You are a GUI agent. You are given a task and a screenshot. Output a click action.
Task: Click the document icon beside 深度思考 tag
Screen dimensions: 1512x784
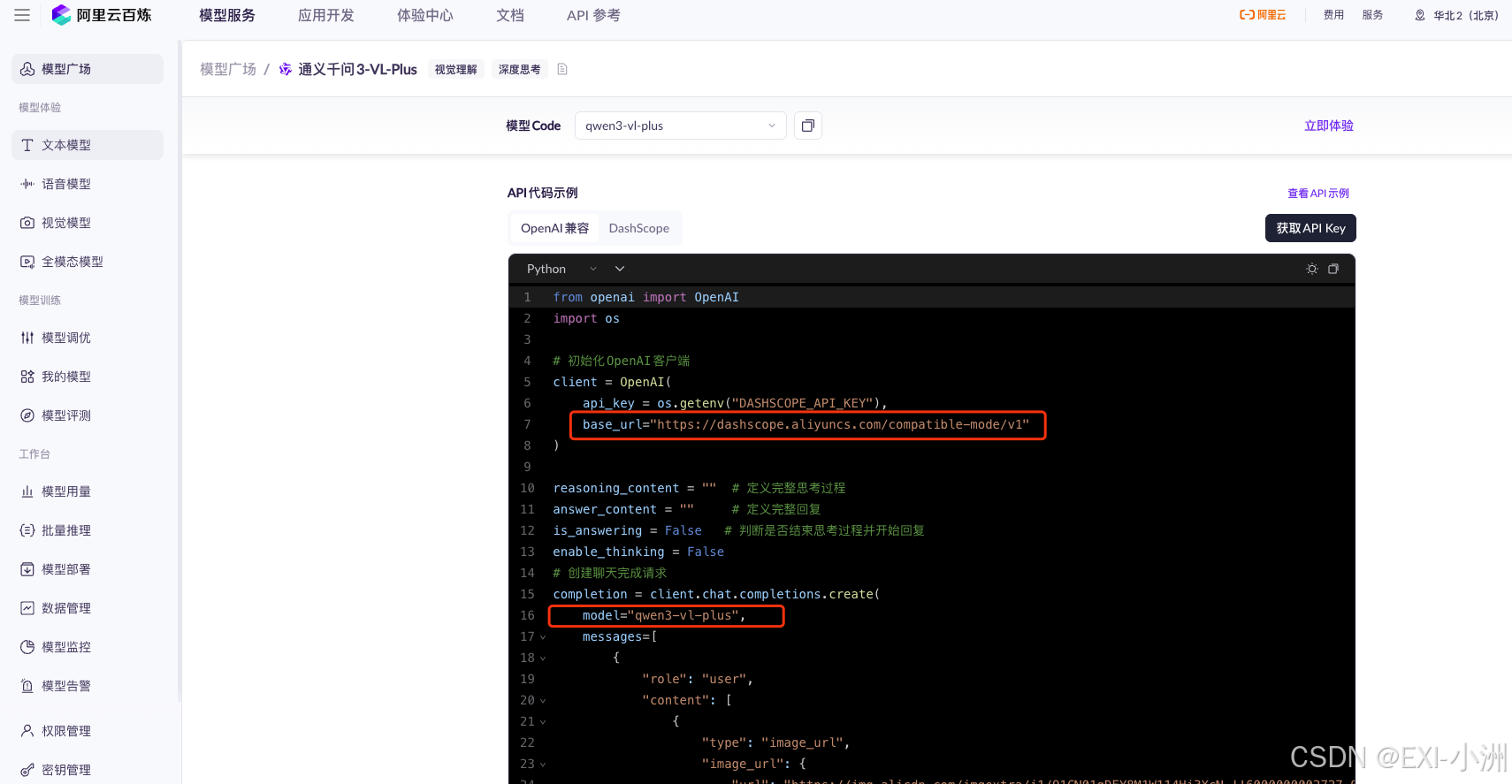tap(562, 69)
